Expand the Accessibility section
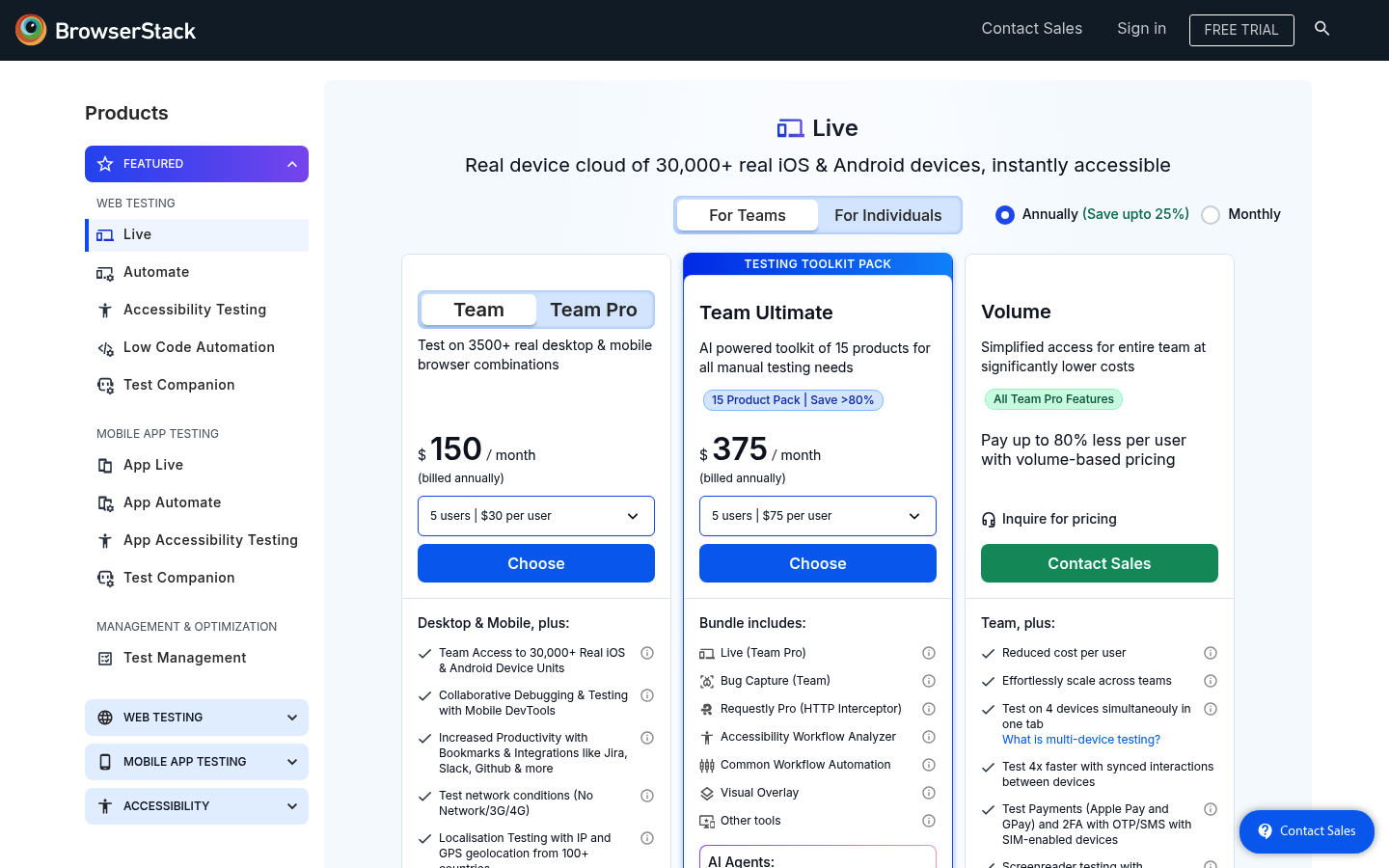This screenshot has width=1389, height=868. 197,806
